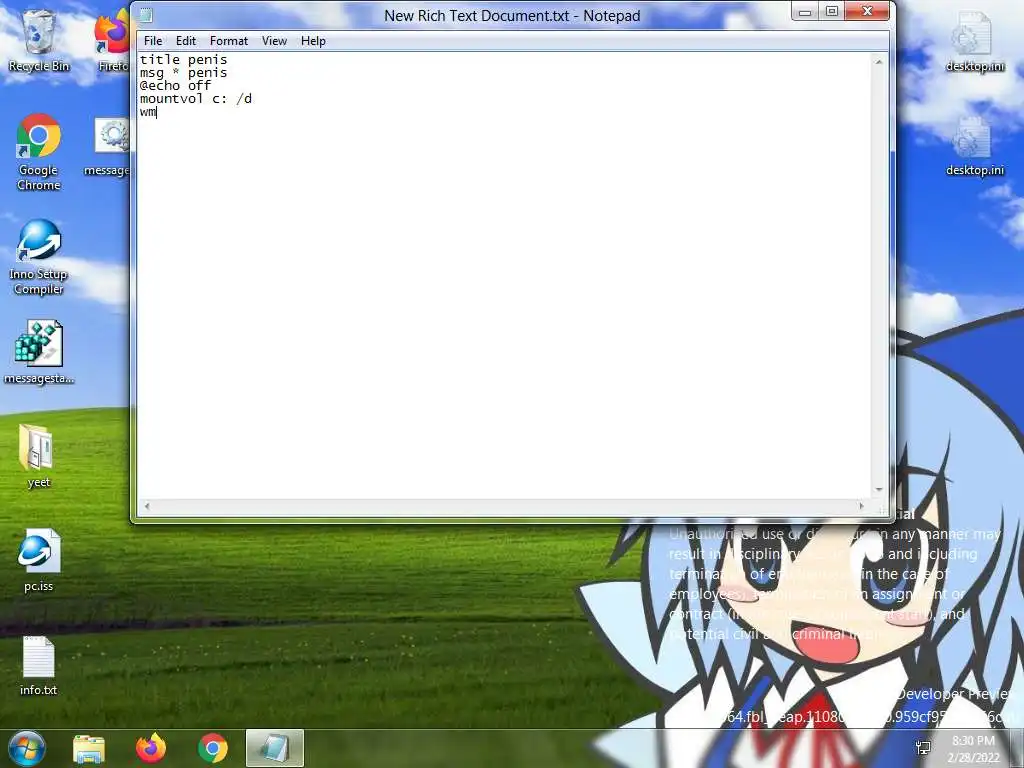This screenshot has height=768, width=1024.
Task: Place cursor in 'msg * penis' line
Action: 184,72
